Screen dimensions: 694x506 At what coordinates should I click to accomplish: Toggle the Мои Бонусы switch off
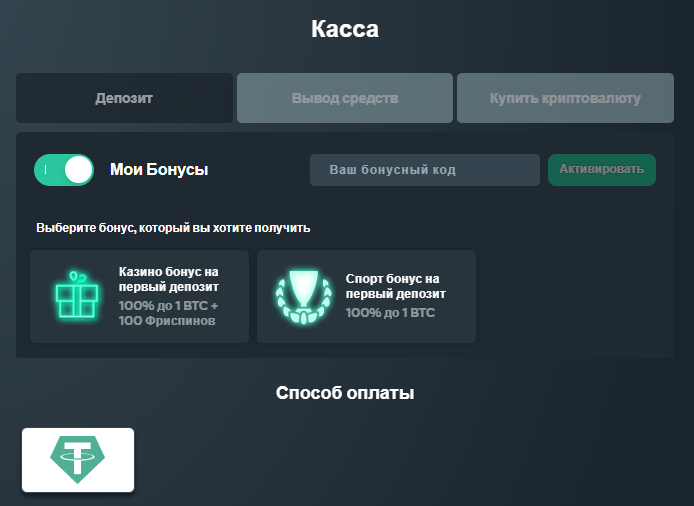coord(64,170)
